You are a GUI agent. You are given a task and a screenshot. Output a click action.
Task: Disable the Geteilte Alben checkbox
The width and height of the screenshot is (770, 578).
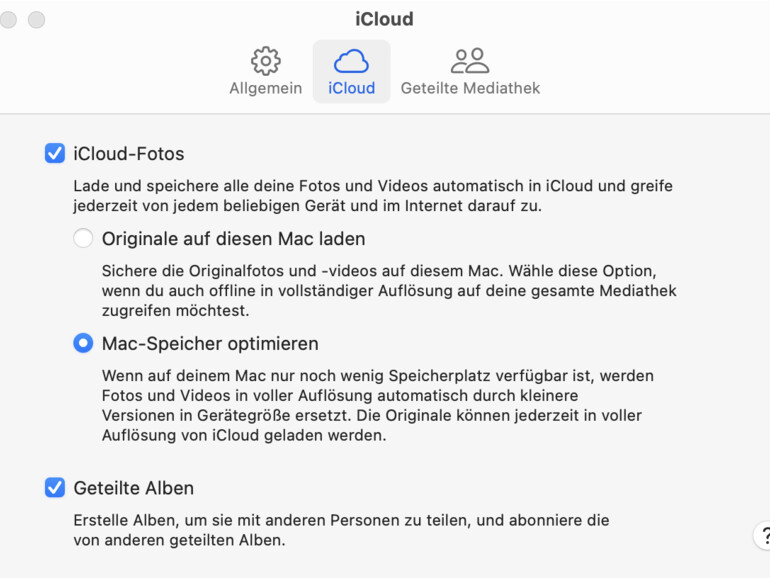[55, 488]
